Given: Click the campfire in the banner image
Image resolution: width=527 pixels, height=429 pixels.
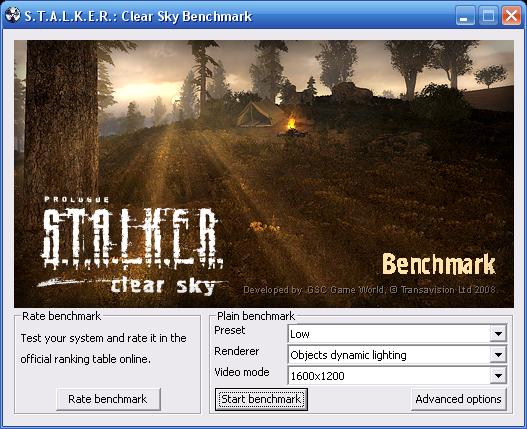Looking at the screenshot, I should (x=291, y=123).
